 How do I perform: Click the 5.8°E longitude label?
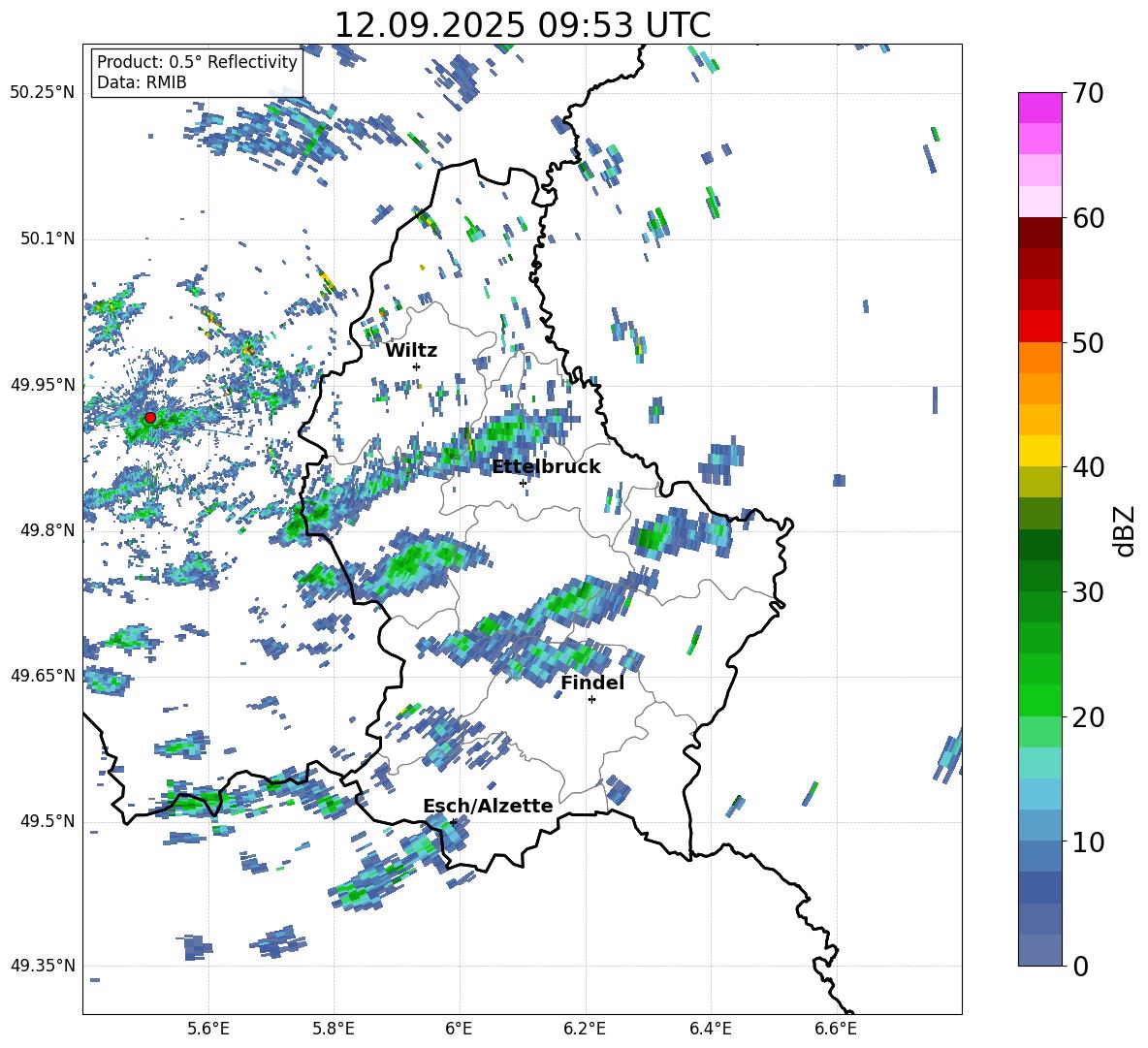point(334,1029)
